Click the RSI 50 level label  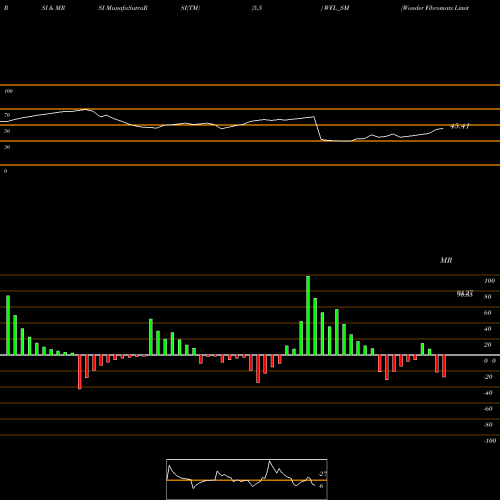pyautogui.click(x=7, y=131)
